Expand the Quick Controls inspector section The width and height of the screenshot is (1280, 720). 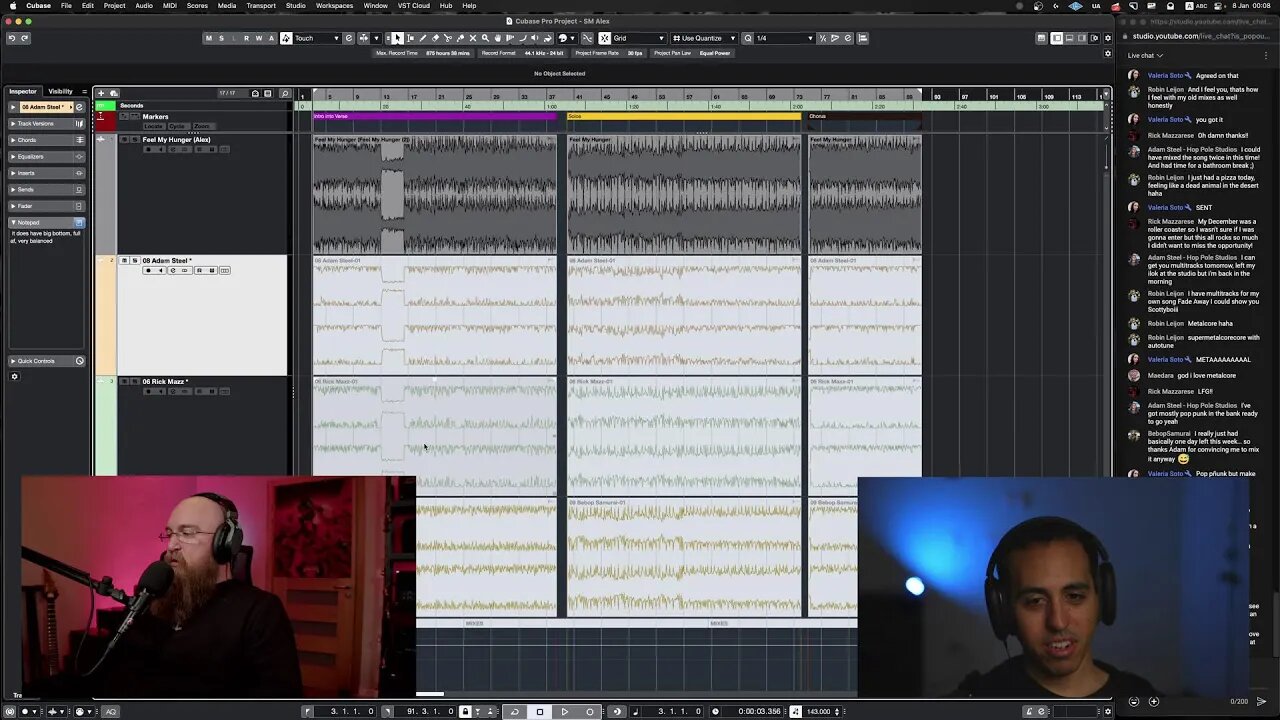46,361
